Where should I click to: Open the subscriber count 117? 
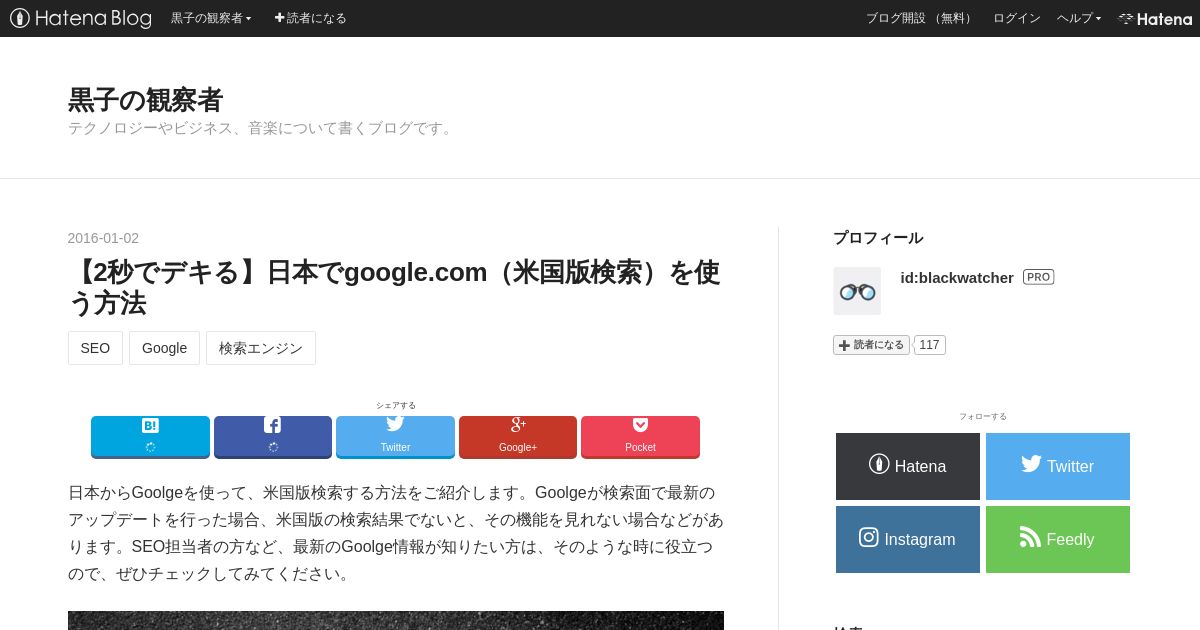tap(929, 345)
